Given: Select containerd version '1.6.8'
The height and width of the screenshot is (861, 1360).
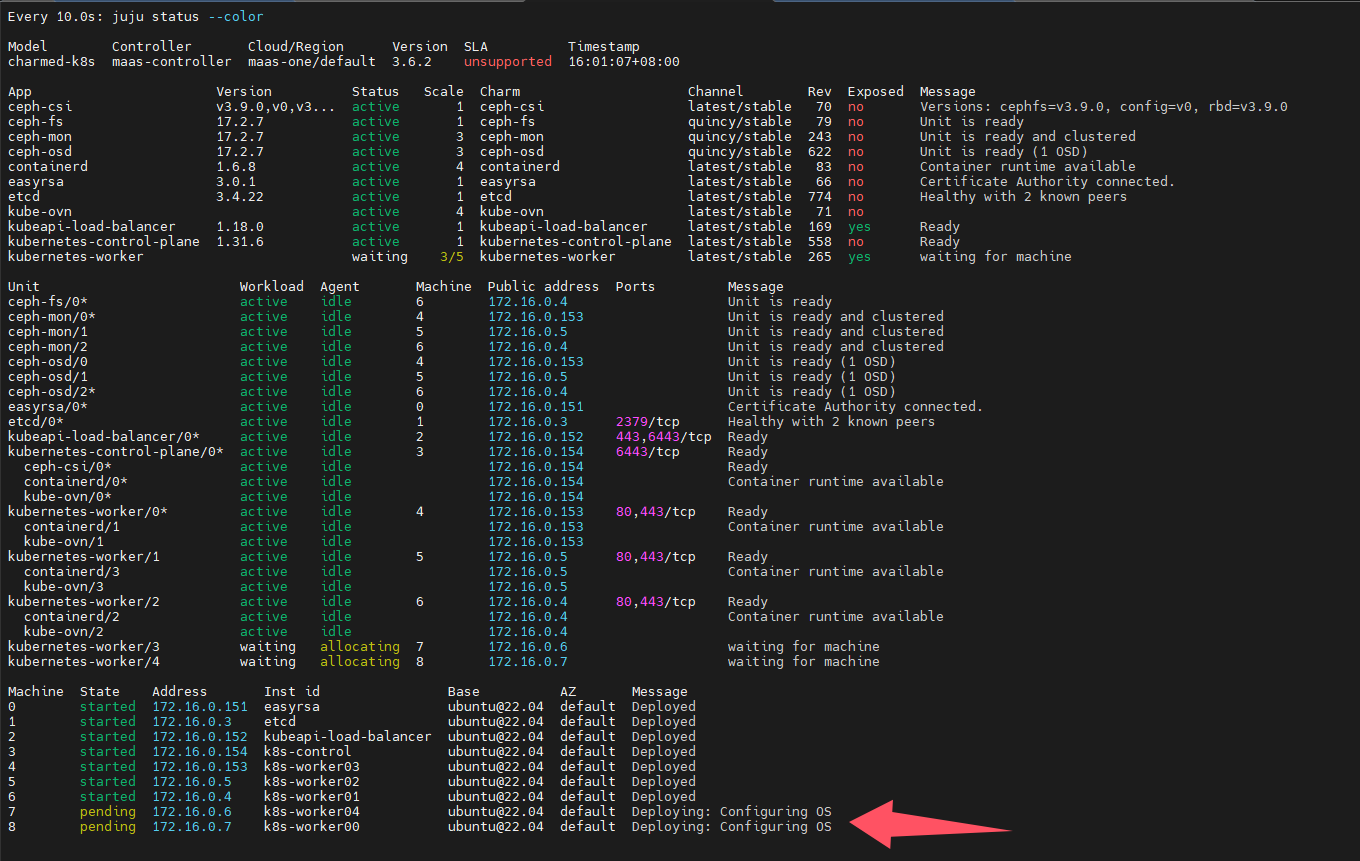Looking at the screenshot, I should pyautogui.click(x=236, y=167).
